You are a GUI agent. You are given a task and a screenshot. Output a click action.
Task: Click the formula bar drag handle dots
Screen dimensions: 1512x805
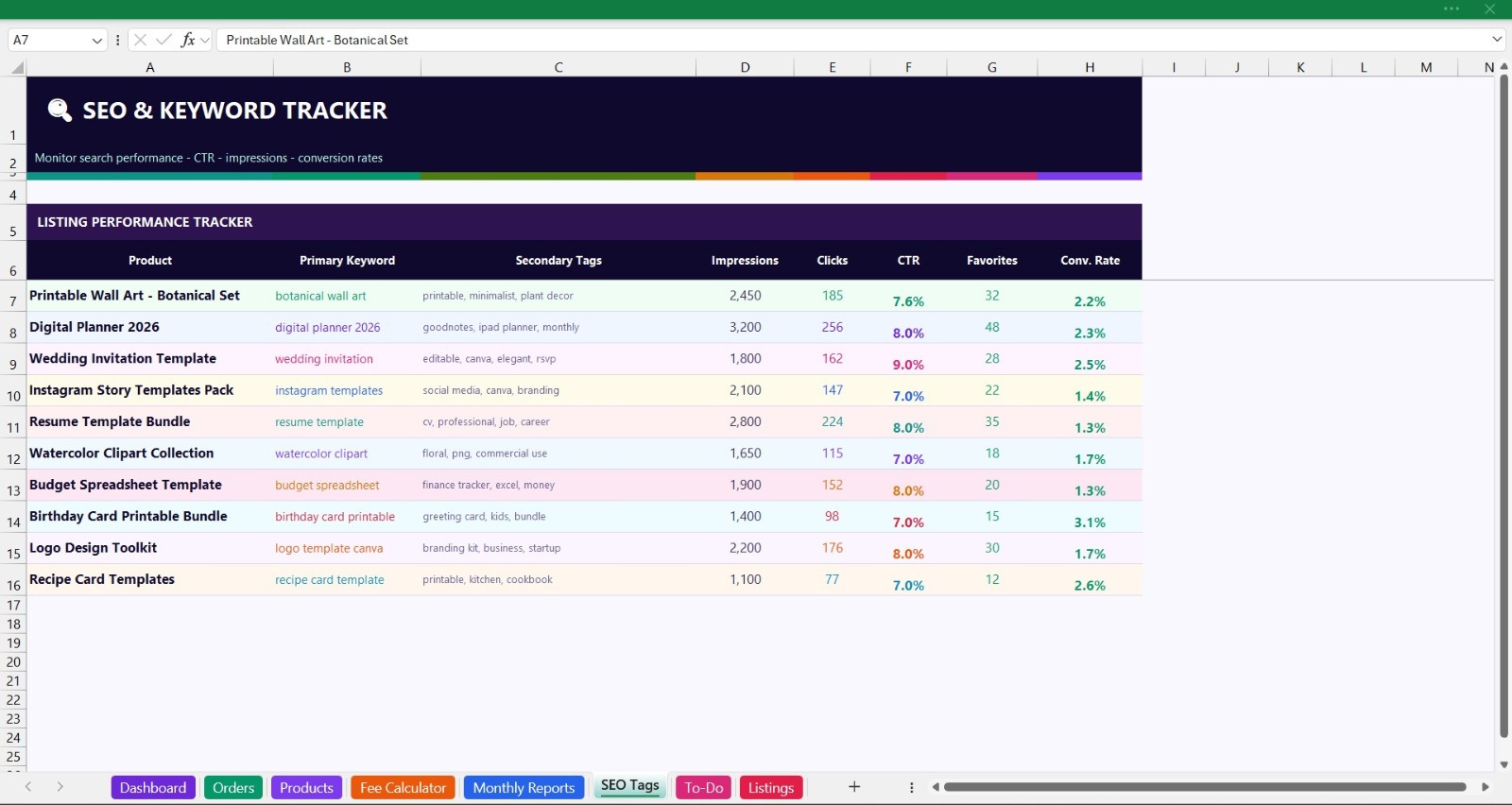[x=118, y=40]
